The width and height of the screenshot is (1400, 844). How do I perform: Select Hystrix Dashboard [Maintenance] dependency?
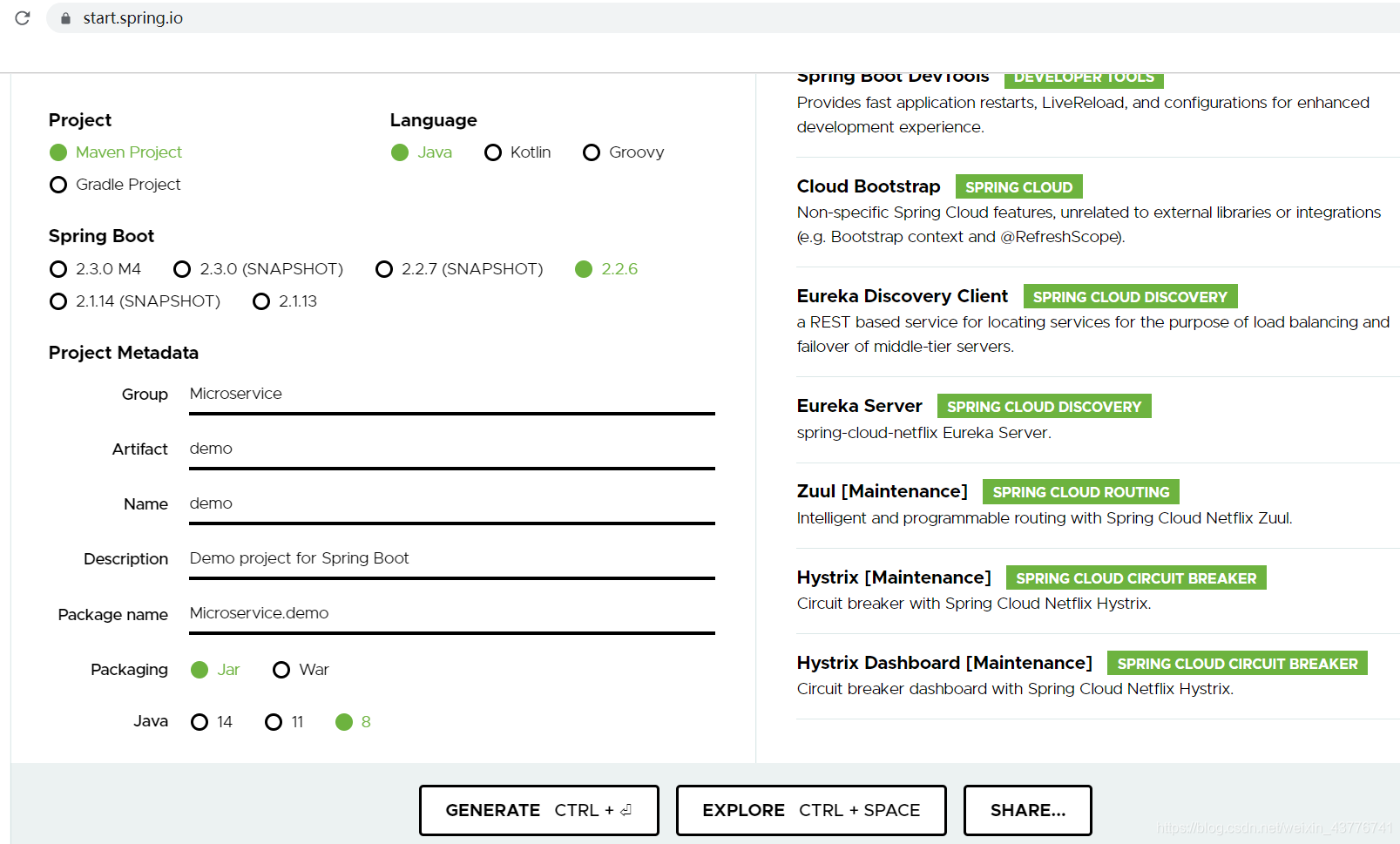(944, 663)
